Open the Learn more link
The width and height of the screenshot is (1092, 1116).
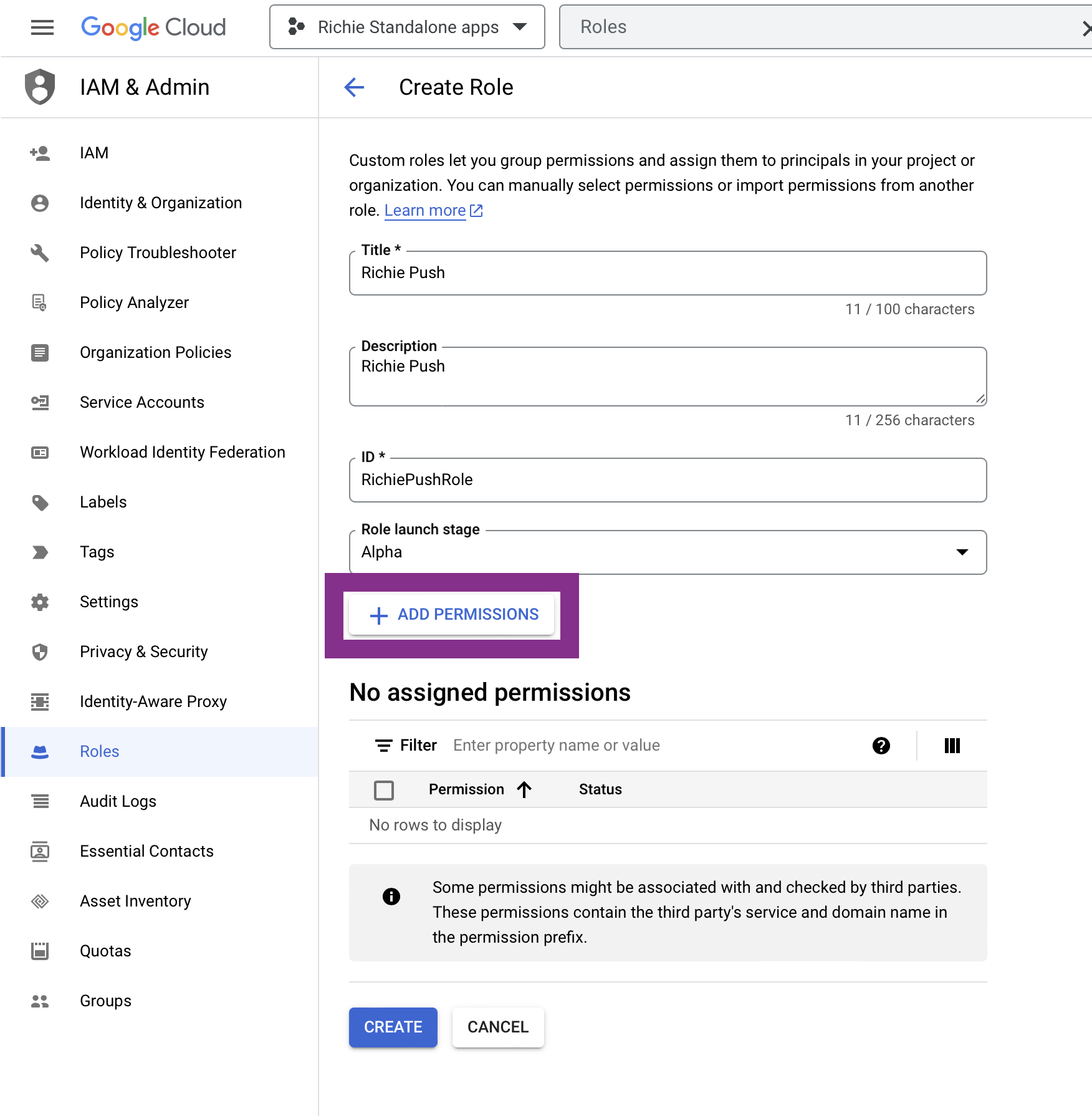[x=426, y=210]
